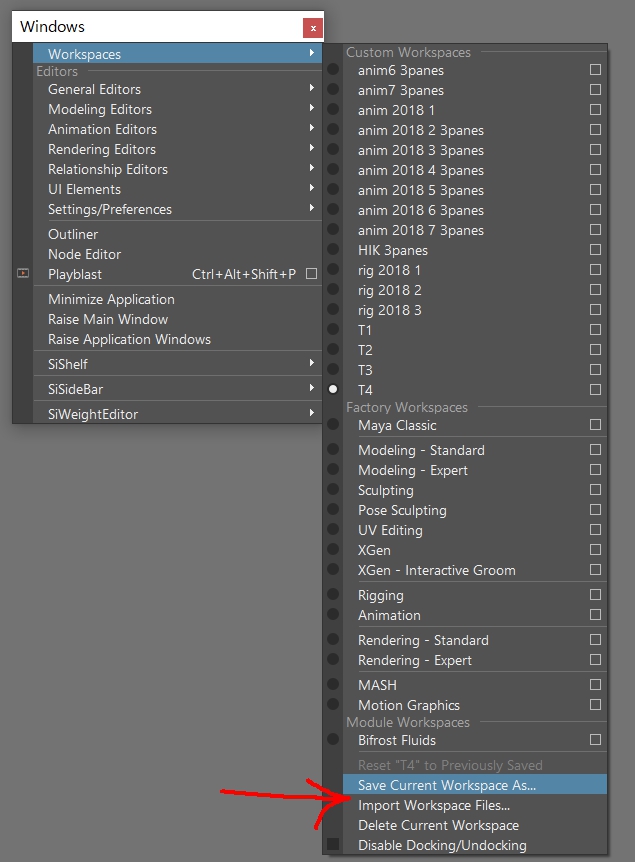Close the Windows tear-off menu
Viewport: 635px width, 862px height.
click(313, 28)
